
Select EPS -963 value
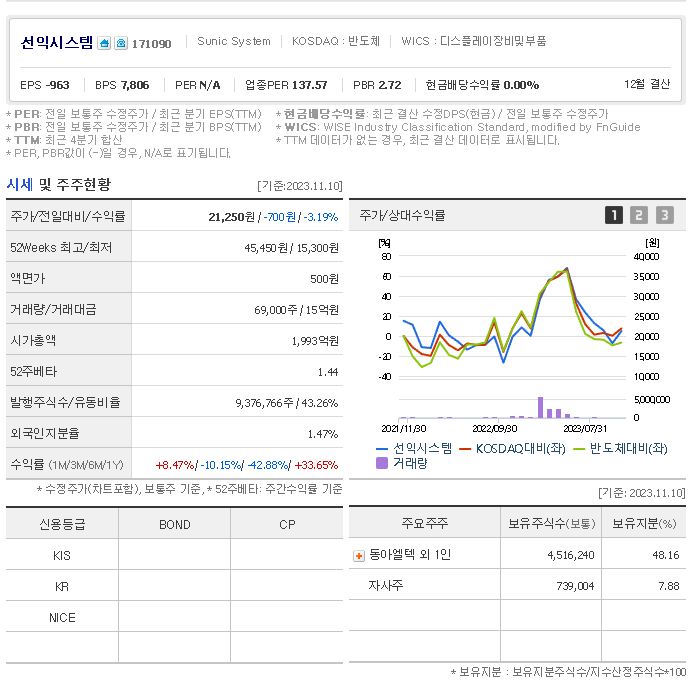click(x=45, y=85)
